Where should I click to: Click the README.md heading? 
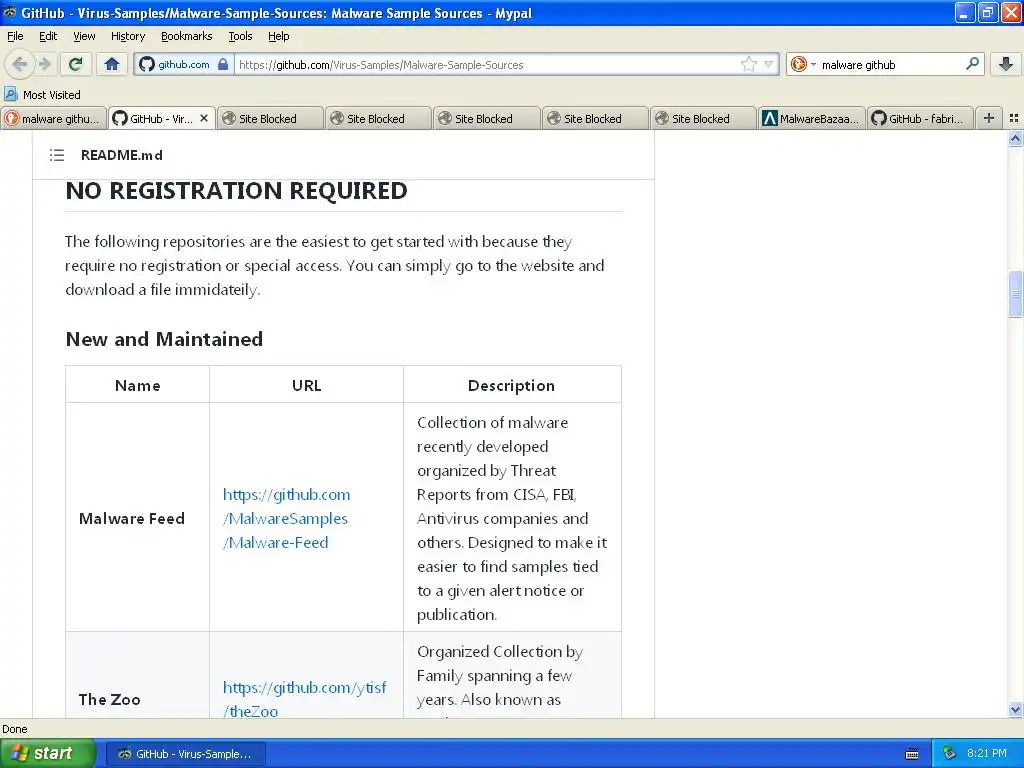coord(121,155)
